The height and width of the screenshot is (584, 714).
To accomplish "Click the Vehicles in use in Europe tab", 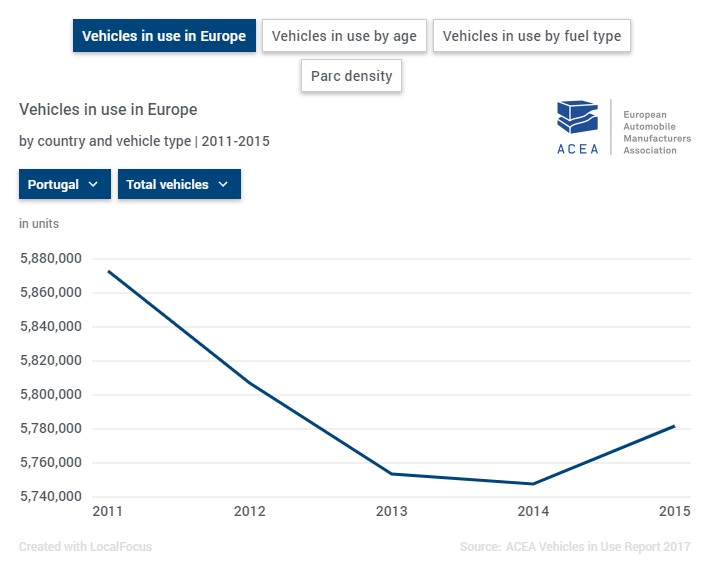I will pos(164,36).
